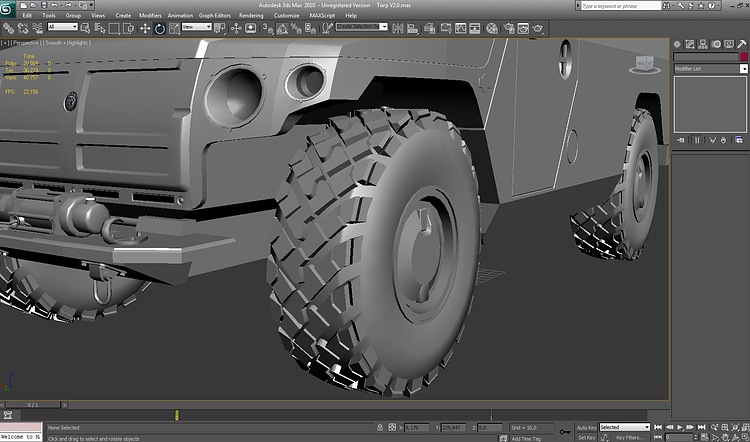Screen dimensions: 750x442
Task: Switch to the Display command panel tab
Action: click(729, 44)
